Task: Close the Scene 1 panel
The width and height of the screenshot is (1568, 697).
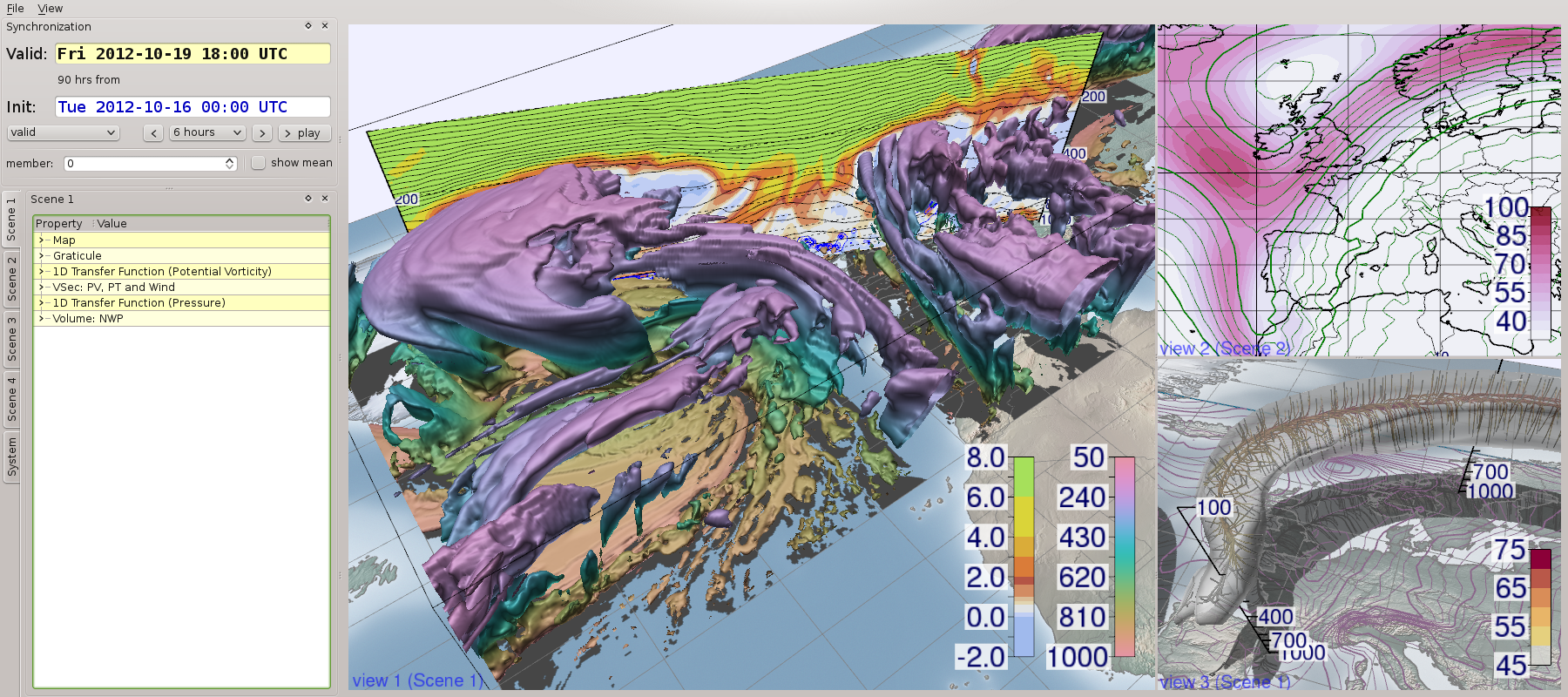Action: (x=325, y=199)
